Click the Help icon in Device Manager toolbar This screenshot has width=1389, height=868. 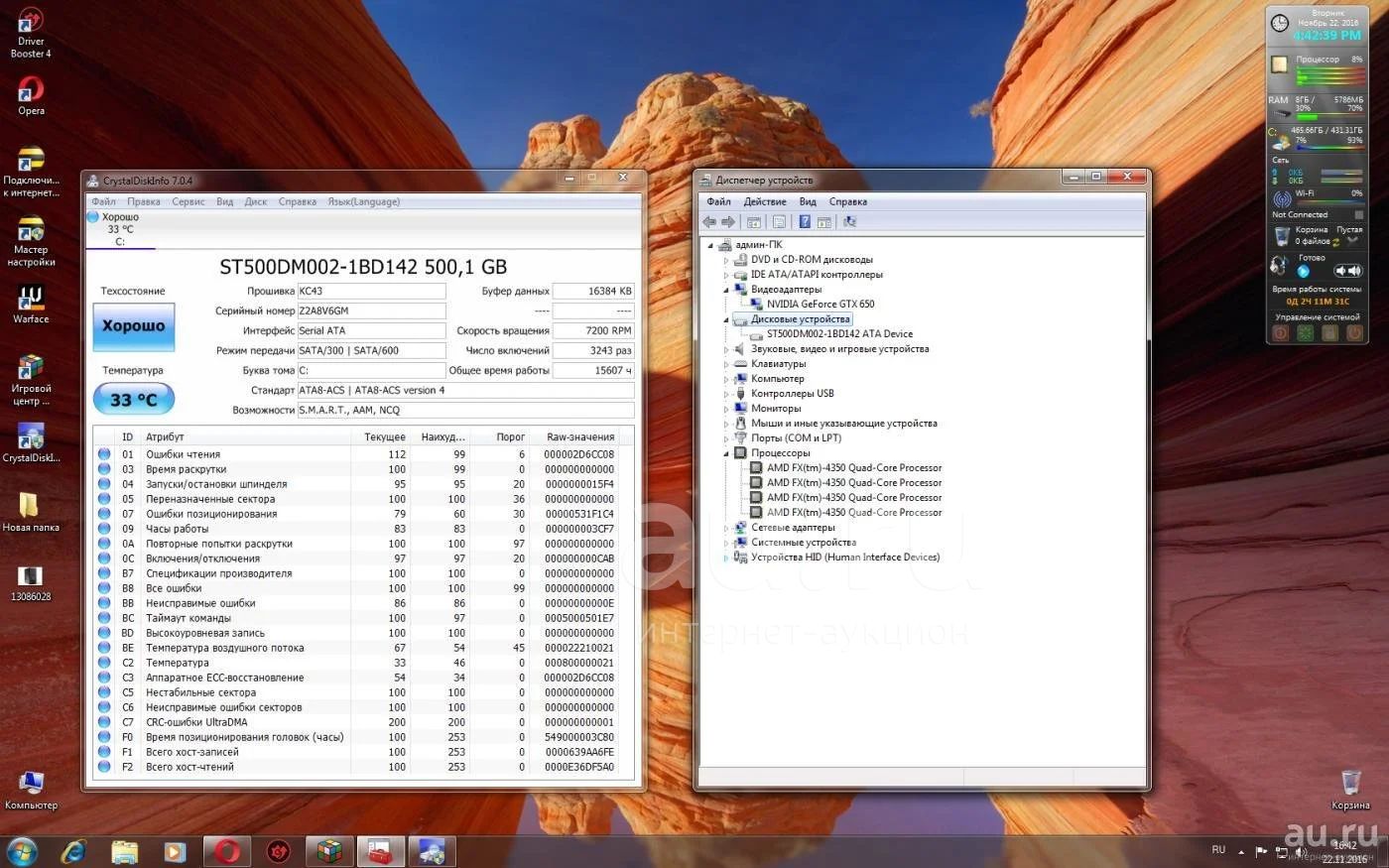805,222
